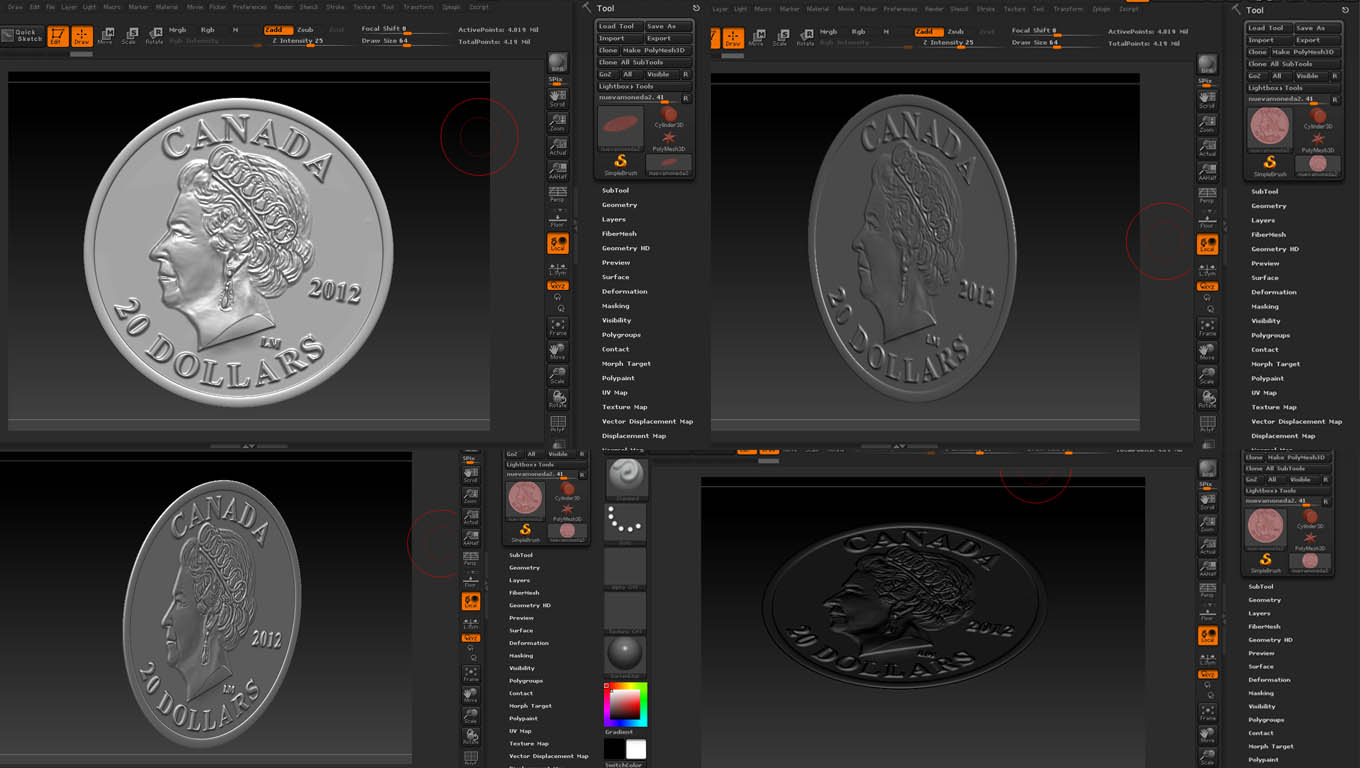This screenshot has width=1360, height=768.
Task: Expand Masking in the top-right Tool palette
Action: point(1264,307)
